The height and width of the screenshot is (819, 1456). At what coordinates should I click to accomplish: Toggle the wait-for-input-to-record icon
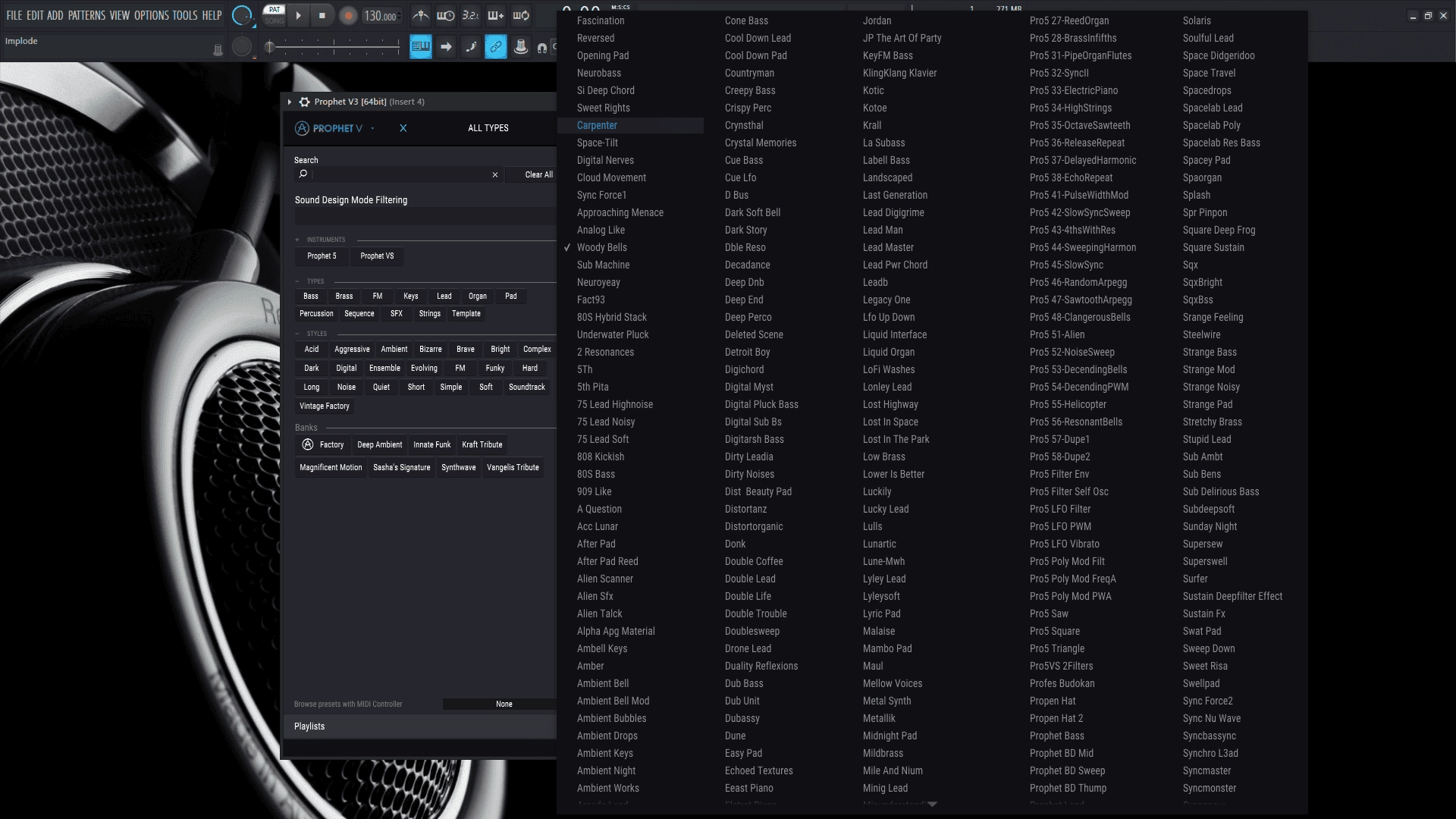pos(446,15)
